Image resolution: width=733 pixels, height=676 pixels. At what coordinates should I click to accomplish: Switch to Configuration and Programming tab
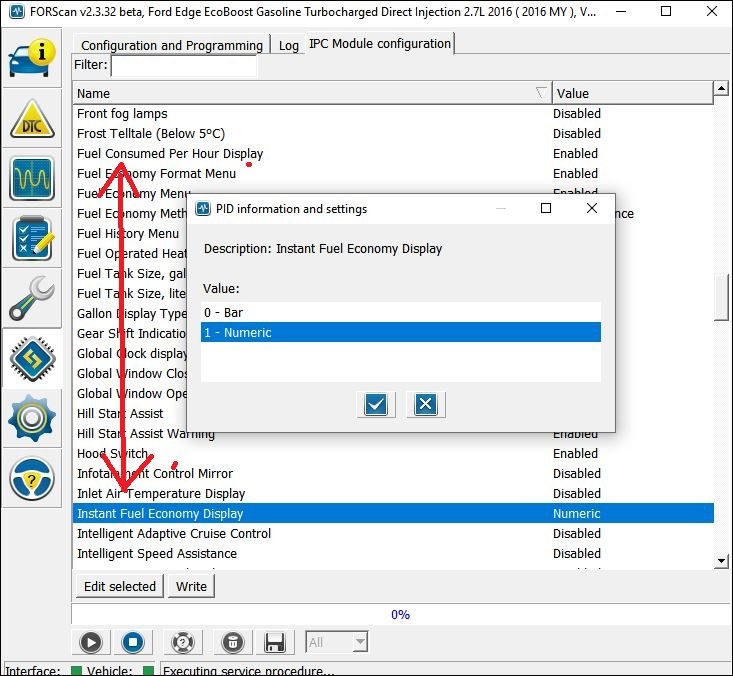point(171,45)
